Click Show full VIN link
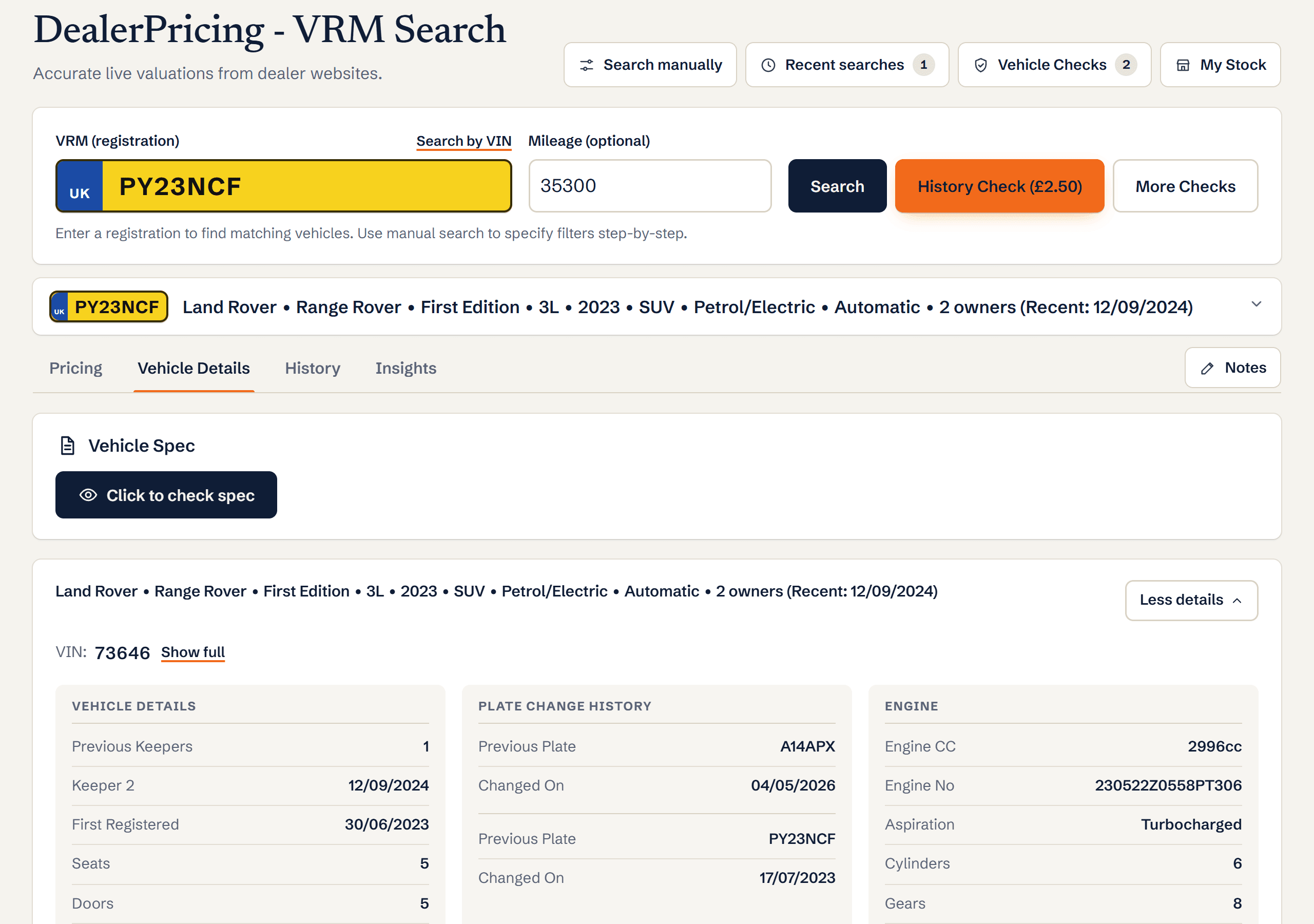 point(193,652)
